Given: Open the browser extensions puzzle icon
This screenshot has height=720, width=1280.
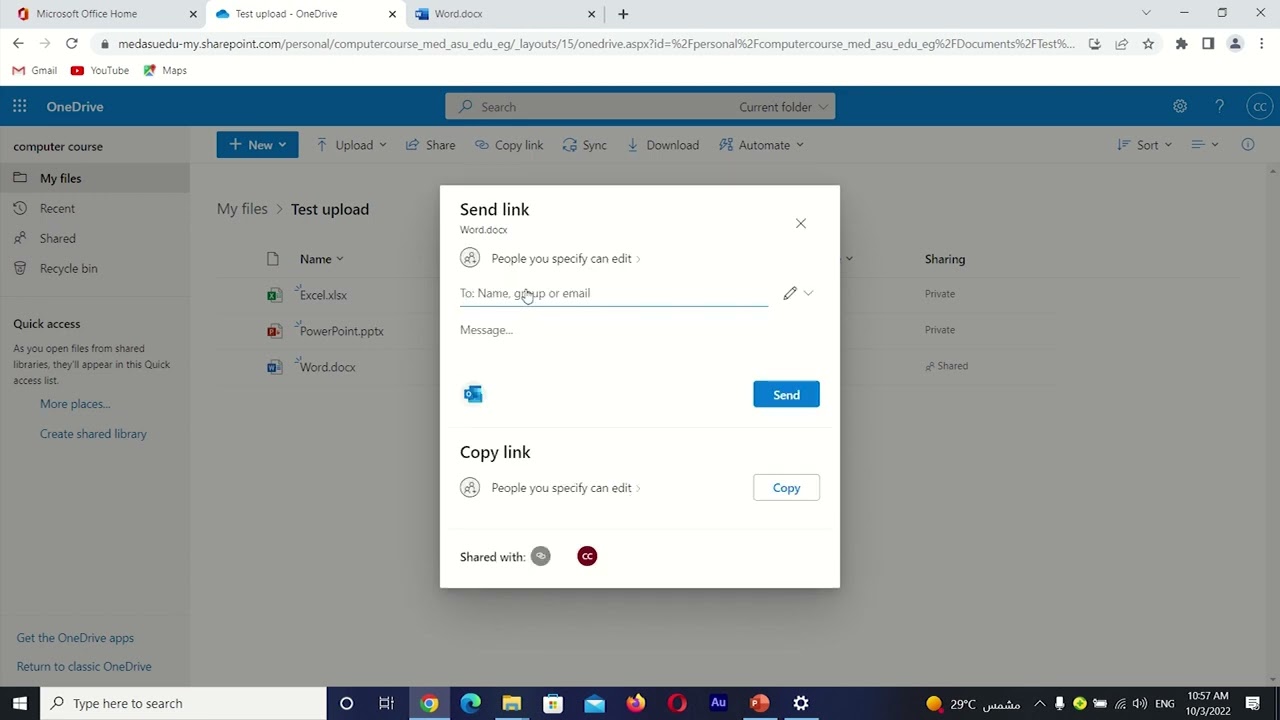Looking at the screenshot, I should point(1181,44).
